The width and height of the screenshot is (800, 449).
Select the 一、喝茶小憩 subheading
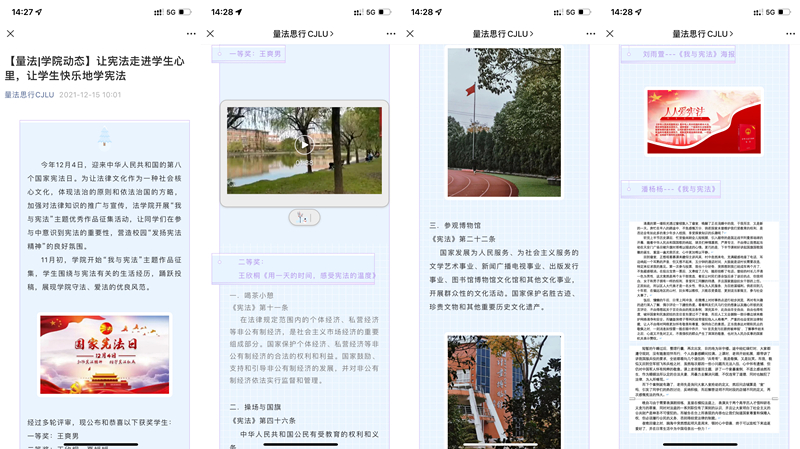252,295
